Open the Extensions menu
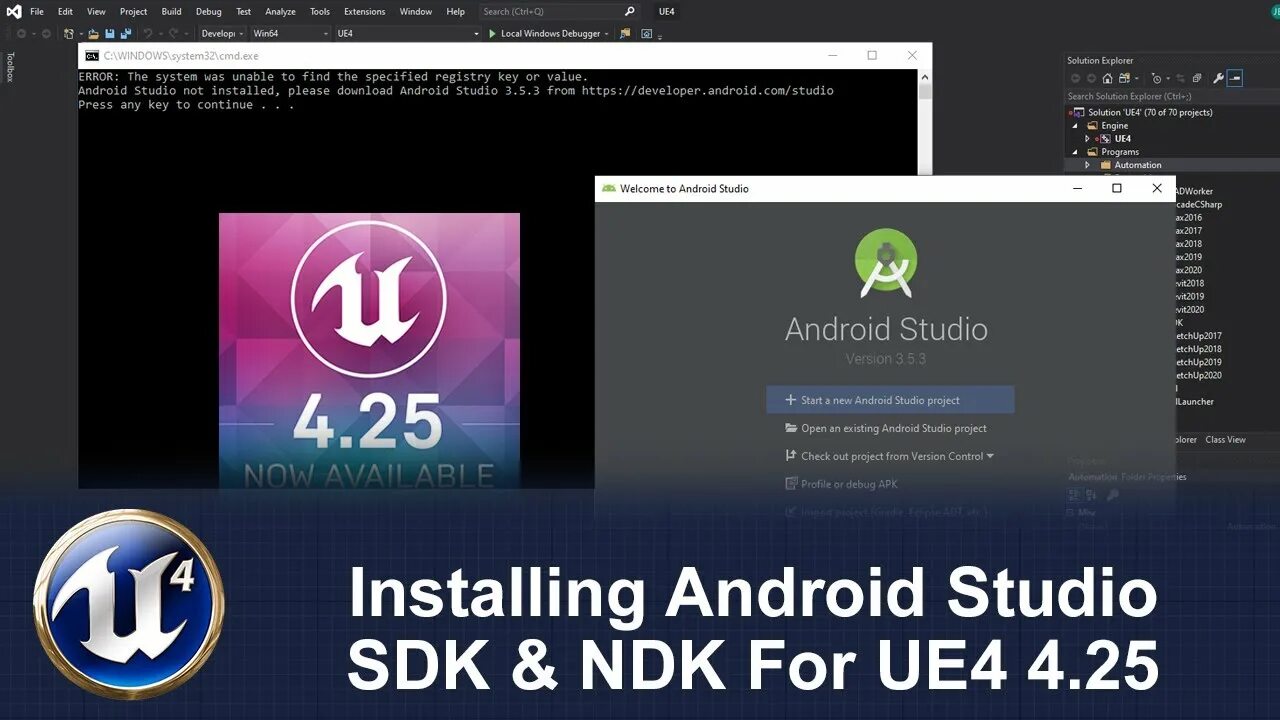The height and width of the screenshot is (720, 1280). [364, 11]
